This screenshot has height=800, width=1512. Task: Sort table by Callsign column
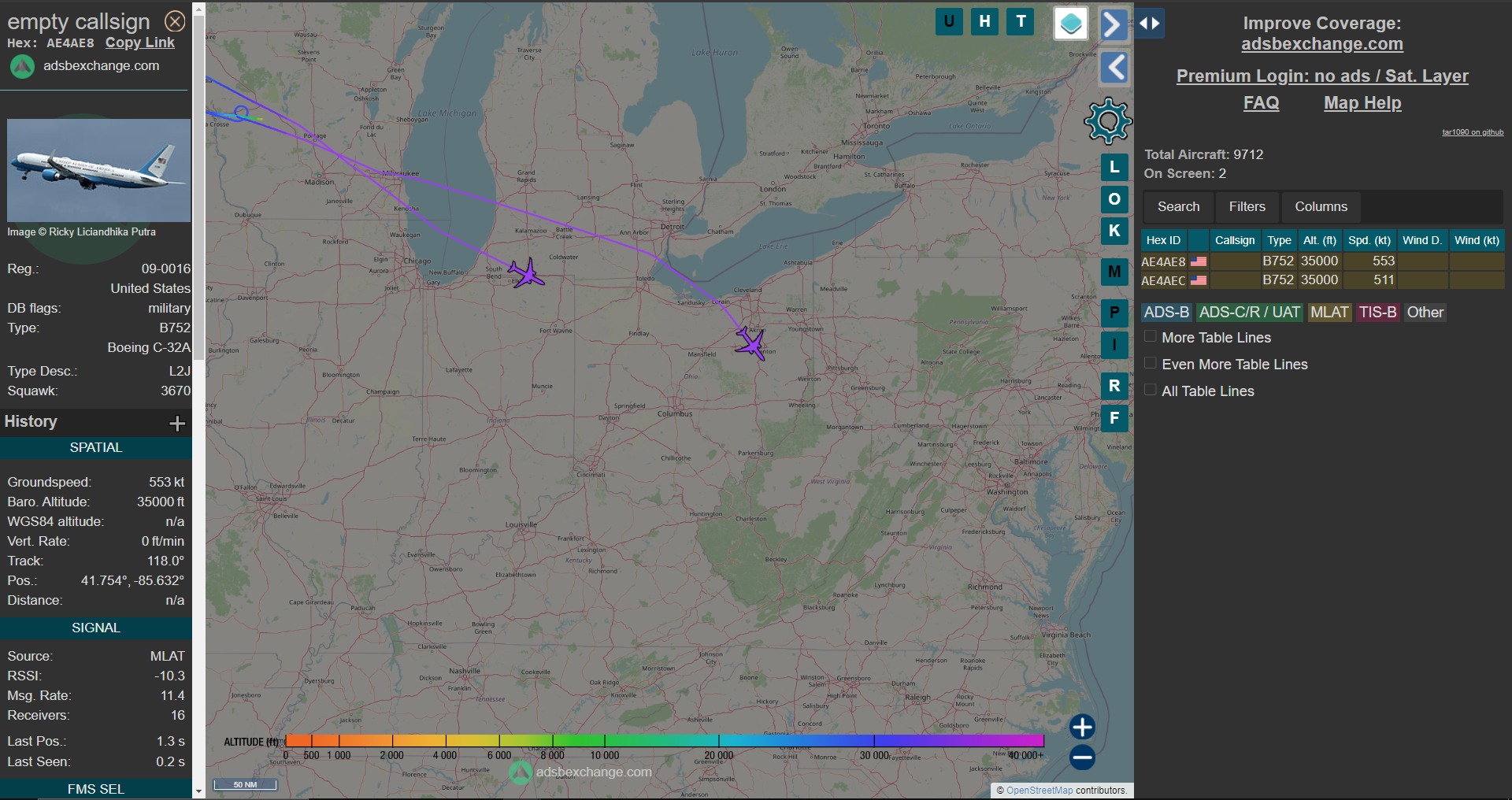[1234, 240]
